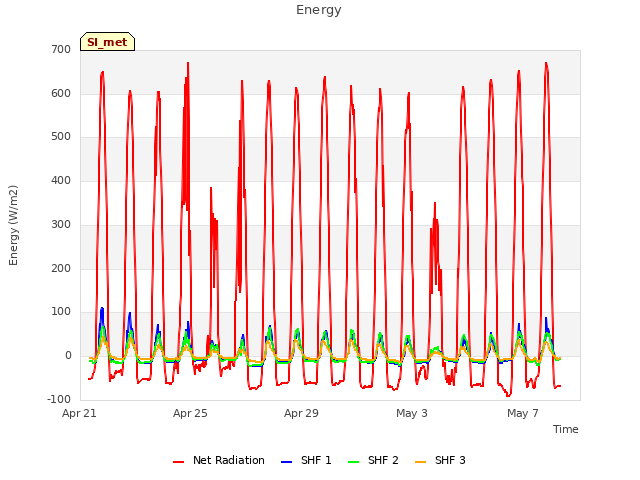The width and height of the screenshot is (640, 480).
Task: Click the 300 y-axis tick label
Action: [x=61, y=224]
